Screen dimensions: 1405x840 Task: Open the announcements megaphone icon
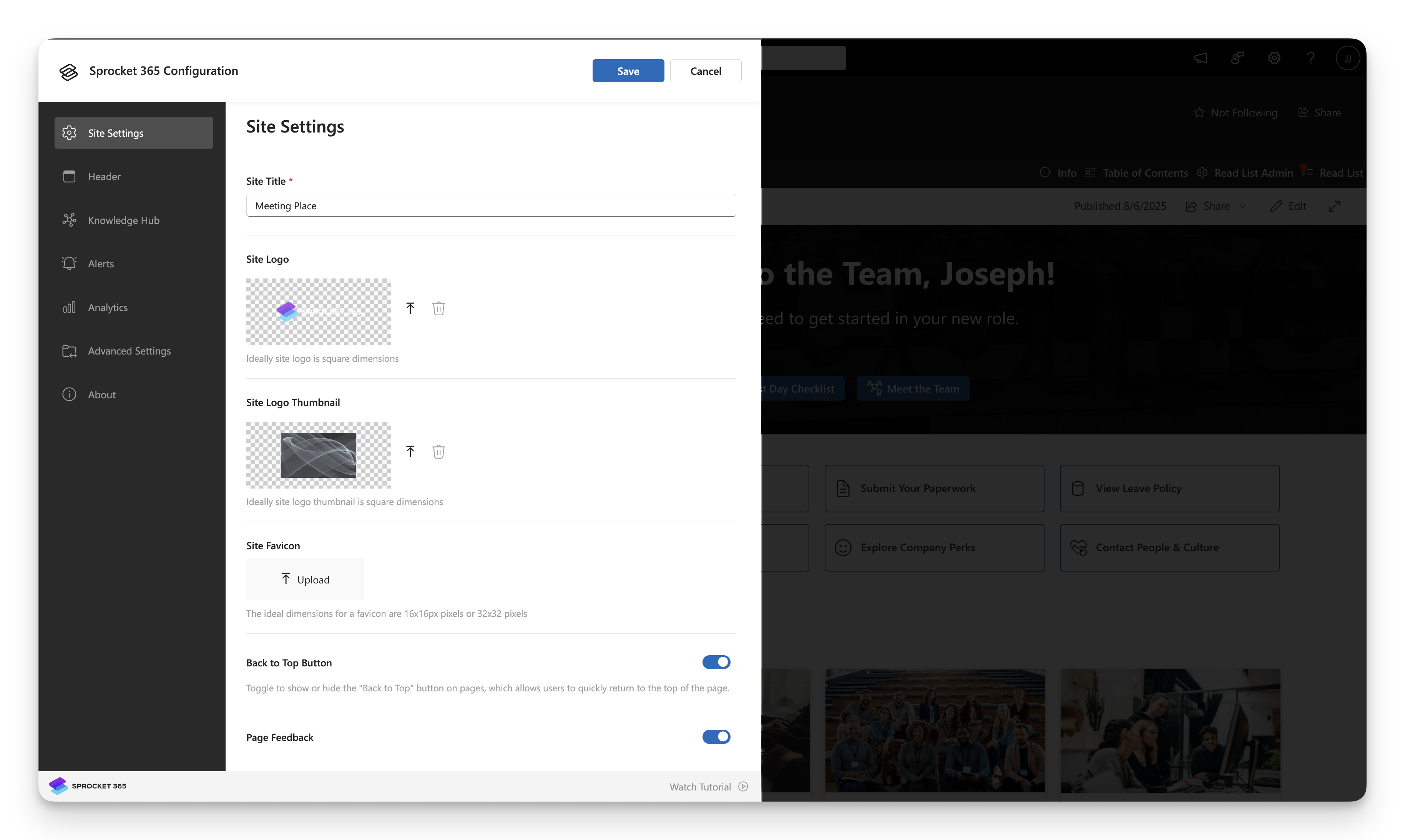1201,58
